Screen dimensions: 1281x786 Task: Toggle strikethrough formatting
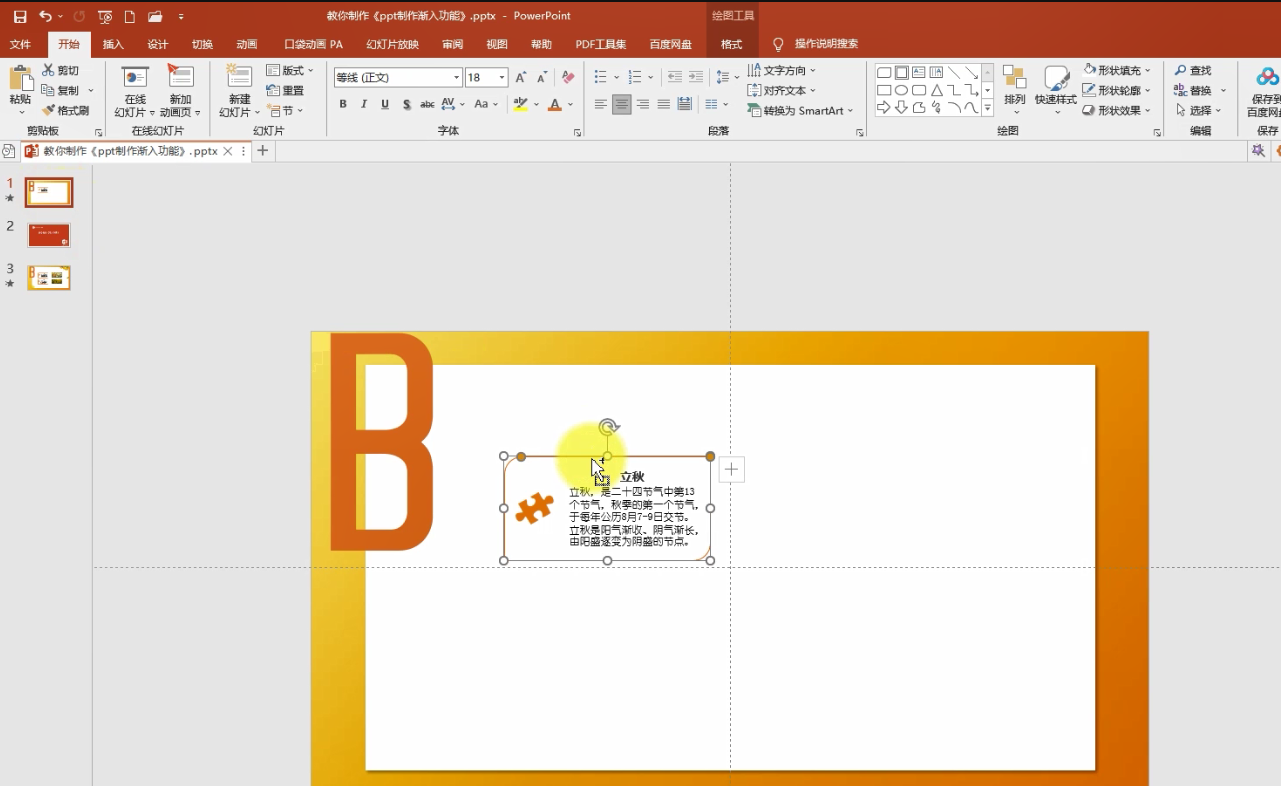427,104
